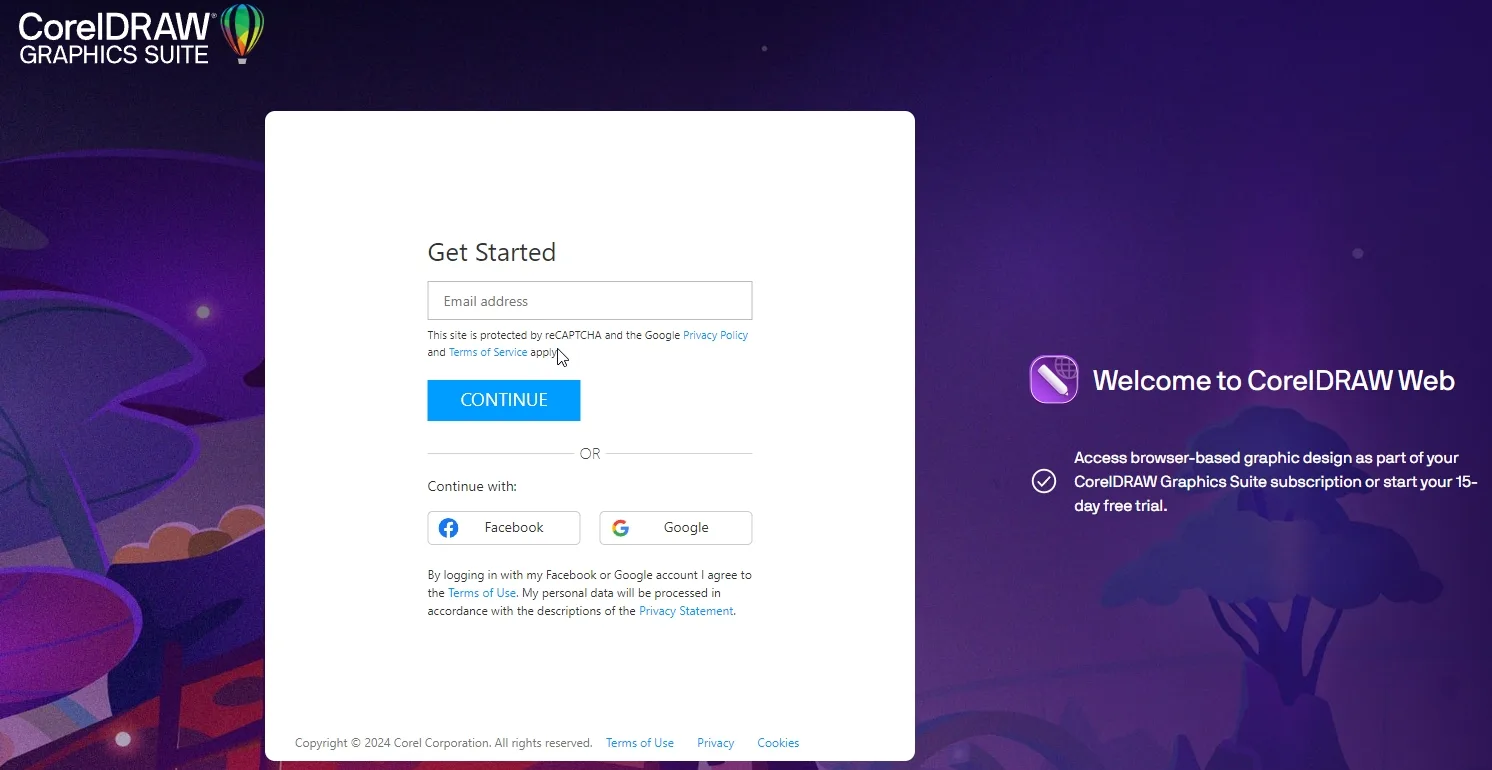The image size is (1492, 770).
Task: Click the CorelDRAW balloon logo icon
Action: click(x=242, y=33)
